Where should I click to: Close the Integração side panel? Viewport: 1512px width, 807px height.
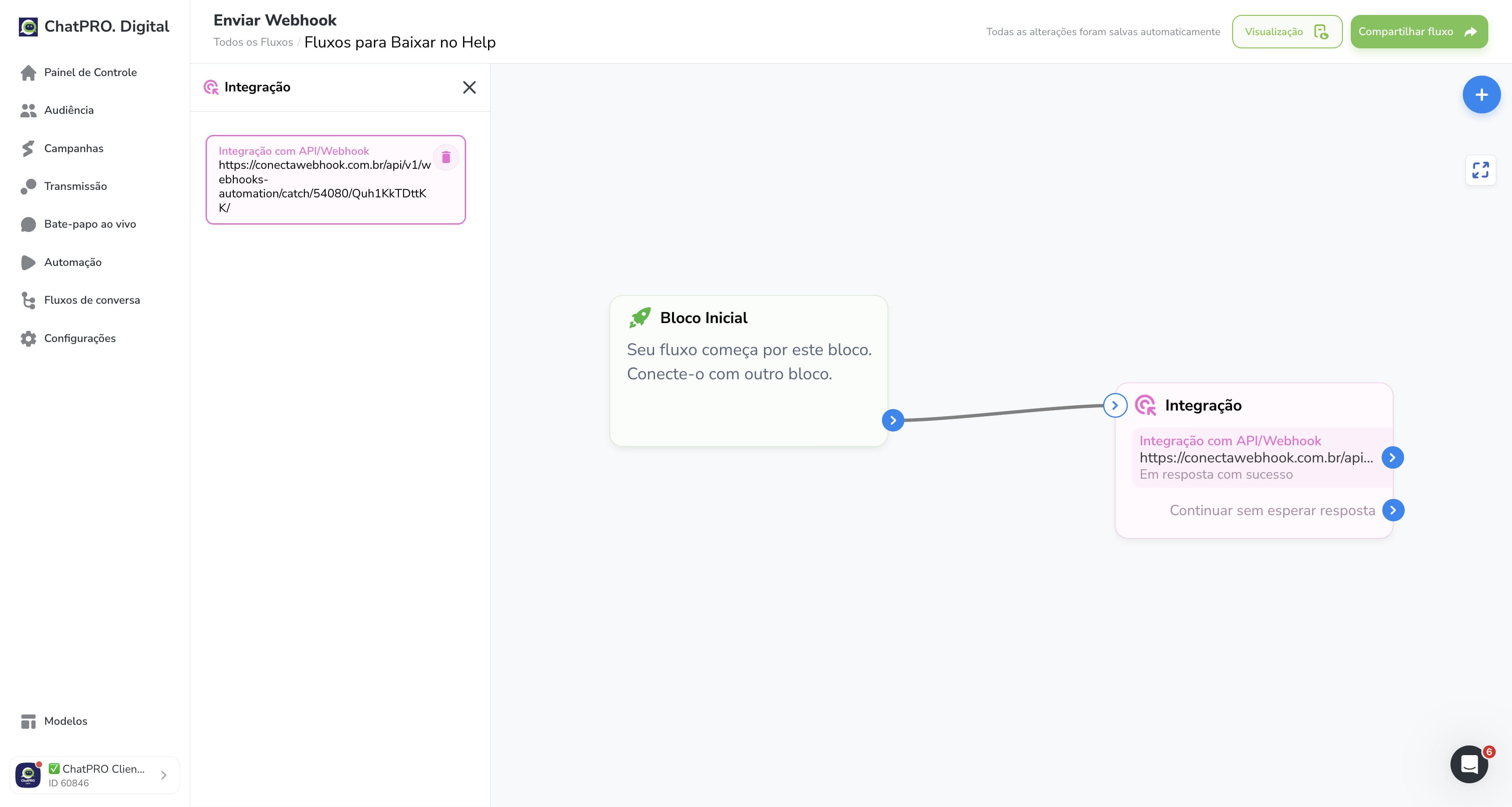(469, 87)
